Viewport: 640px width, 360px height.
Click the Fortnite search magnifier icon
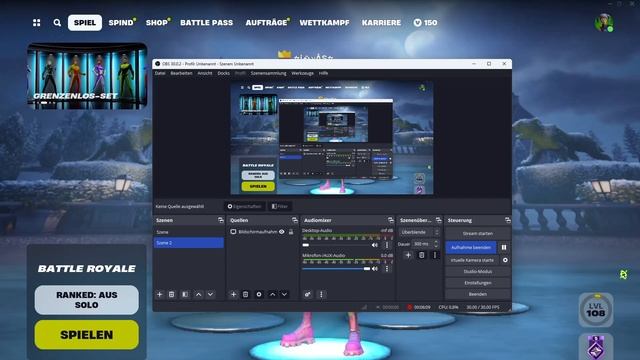point(57,23)
